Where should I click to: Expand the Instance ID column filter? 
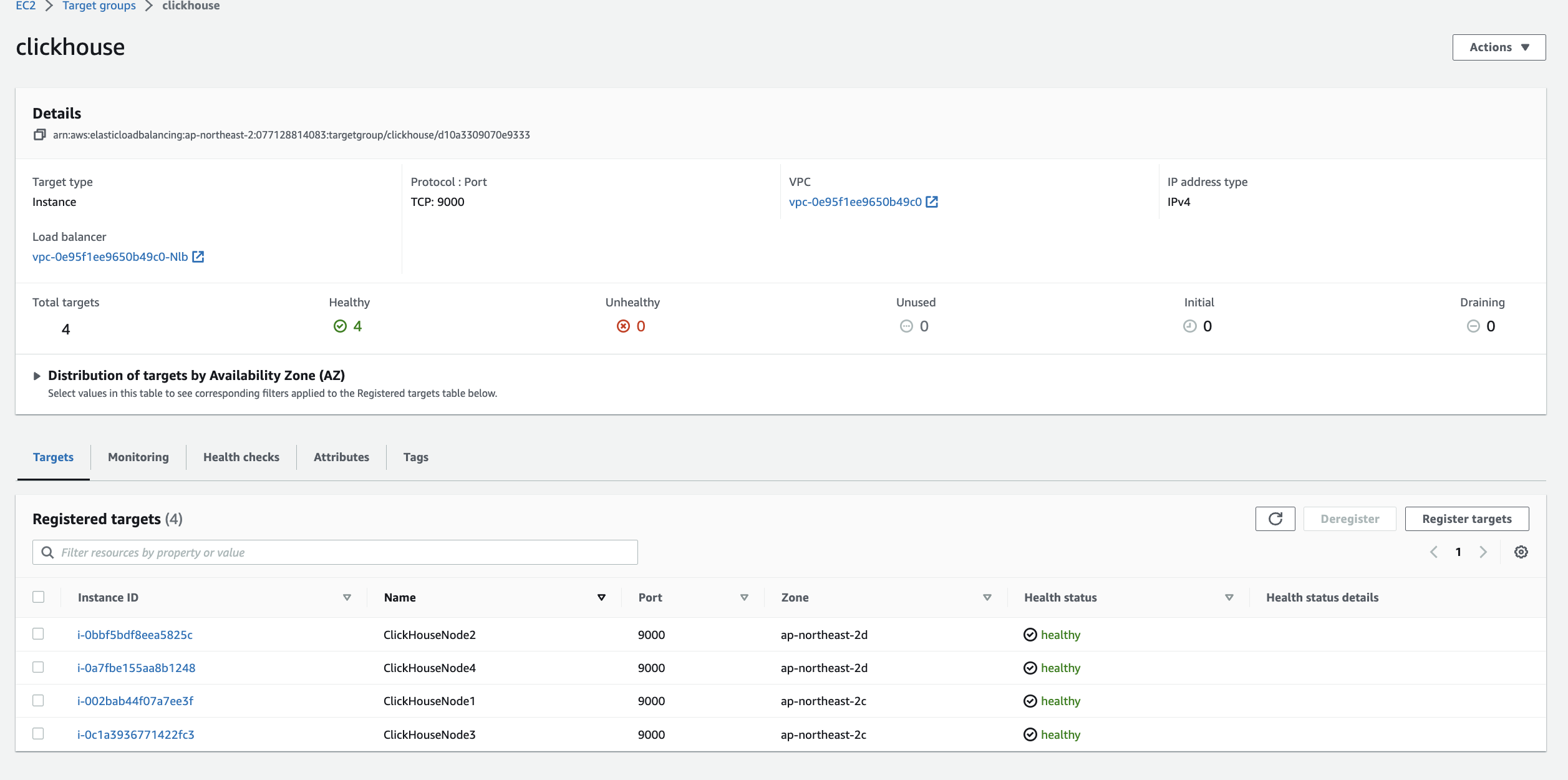pyautogui.click(x=347, y=597)
